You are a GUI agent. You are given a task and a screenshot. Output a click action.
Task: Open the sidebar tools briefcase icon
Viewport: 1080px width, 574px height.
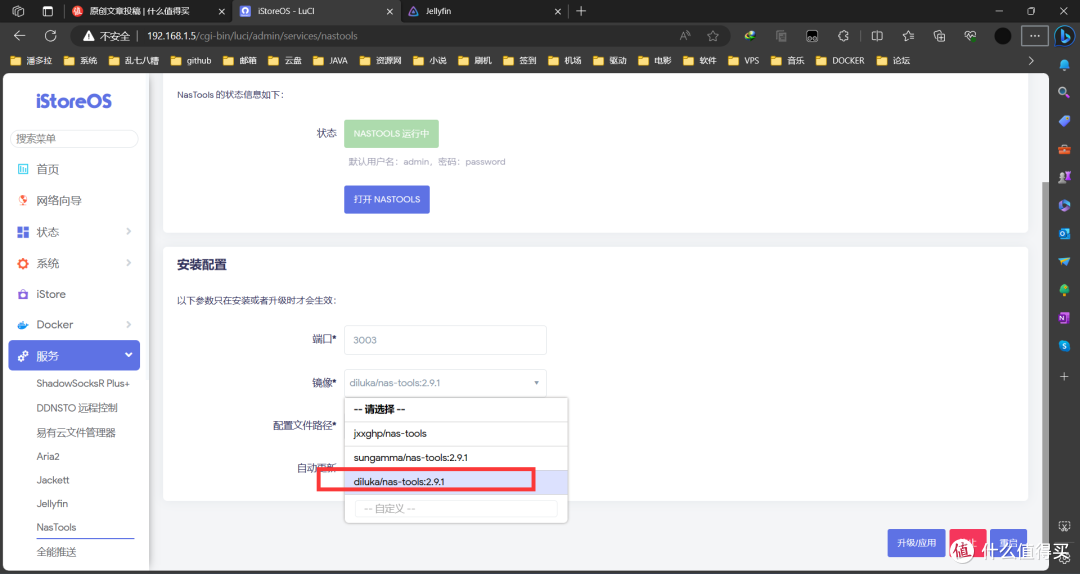pos(1064,149)
